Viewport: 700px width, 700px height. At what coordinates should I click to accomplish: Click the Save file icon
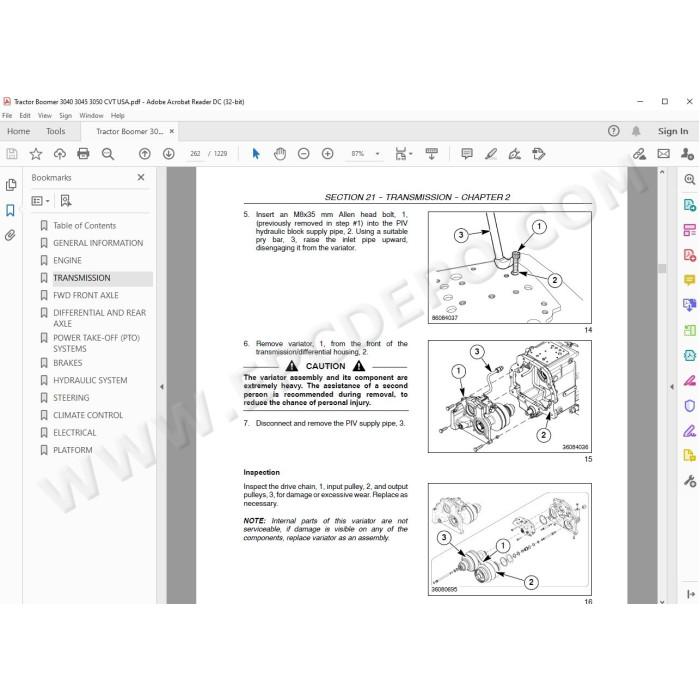(x=12, y=154)
